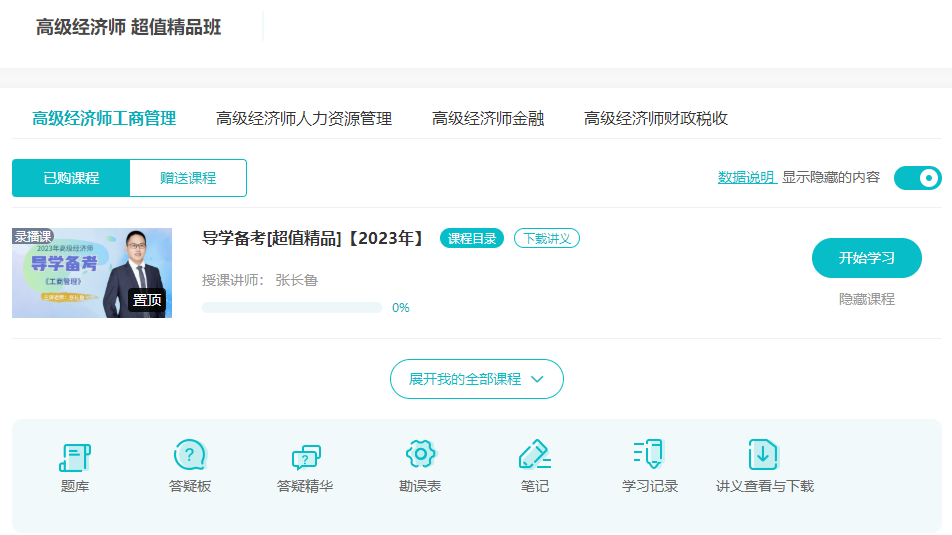Click the 0% course progress bar

[292, 308]
